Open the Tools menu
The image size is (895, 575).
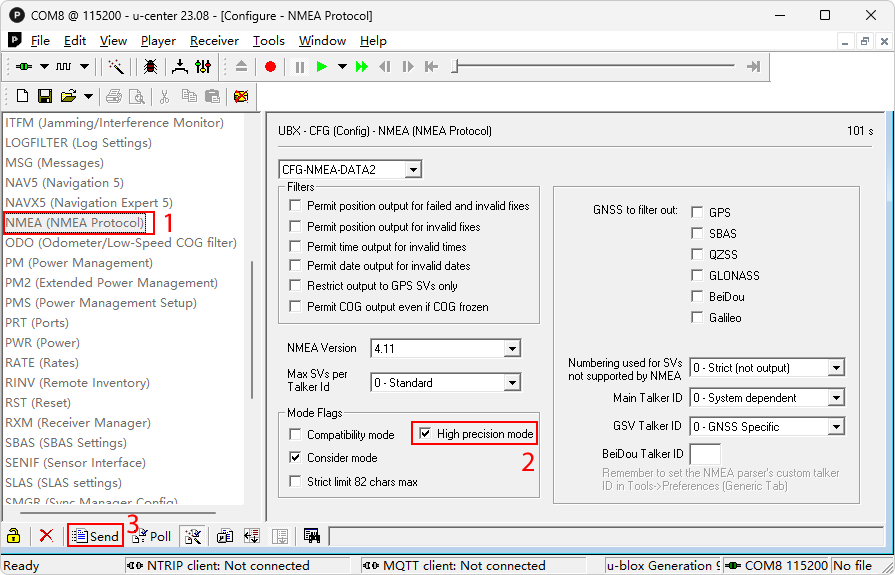pyautogui.click(x=268, y=41)
